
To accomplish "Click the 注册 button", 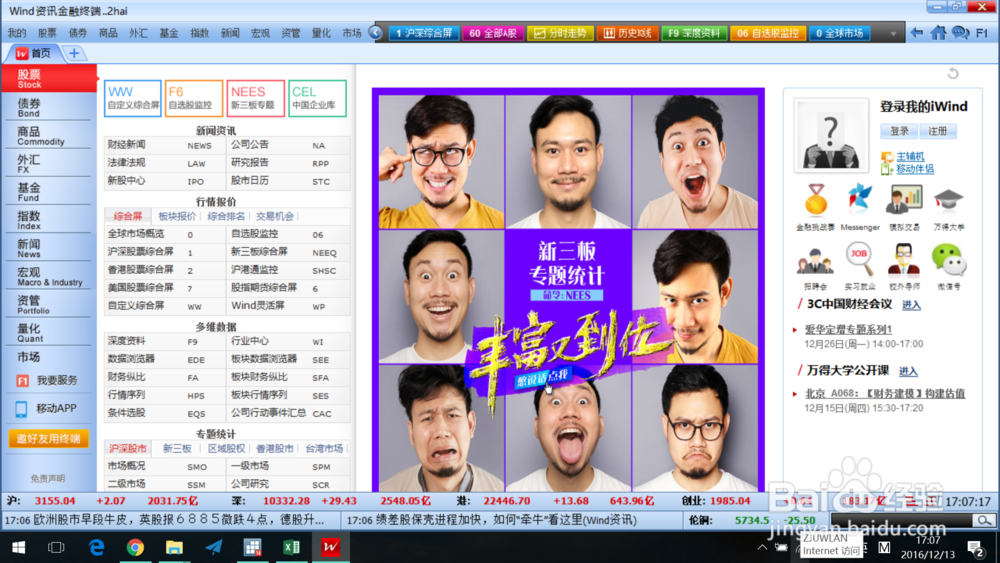I will [938, 131].
